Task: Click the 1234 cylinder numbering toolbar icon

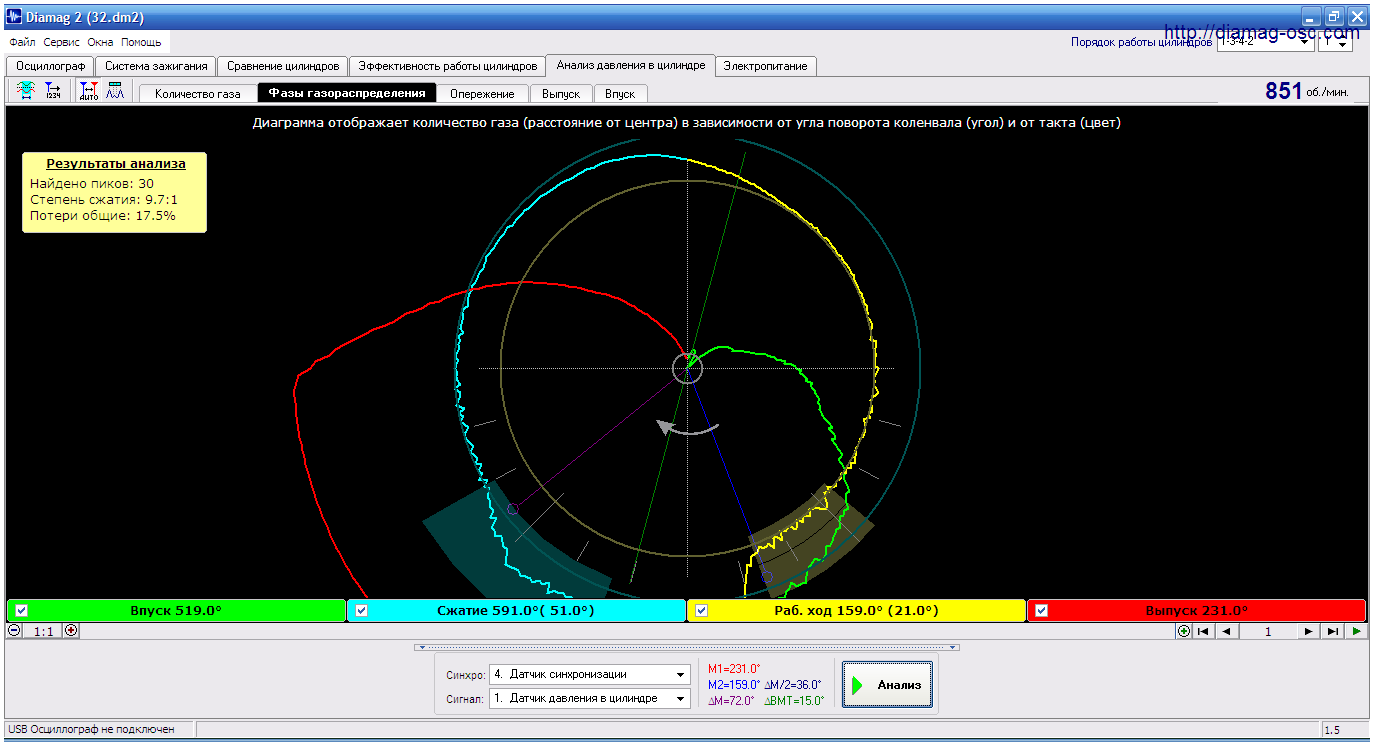Action: coord(52,91)
